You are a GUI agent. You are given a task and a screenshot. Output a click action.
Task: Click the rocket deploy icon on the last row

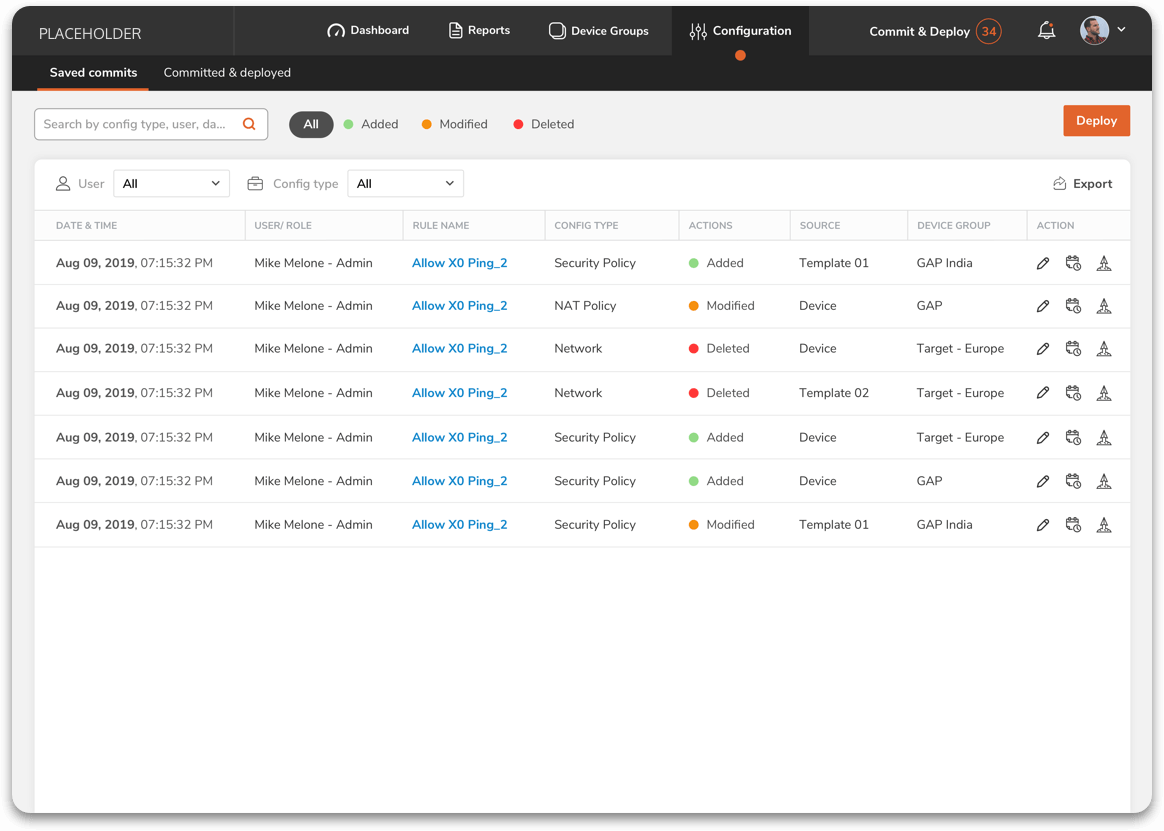(1104, 524)
